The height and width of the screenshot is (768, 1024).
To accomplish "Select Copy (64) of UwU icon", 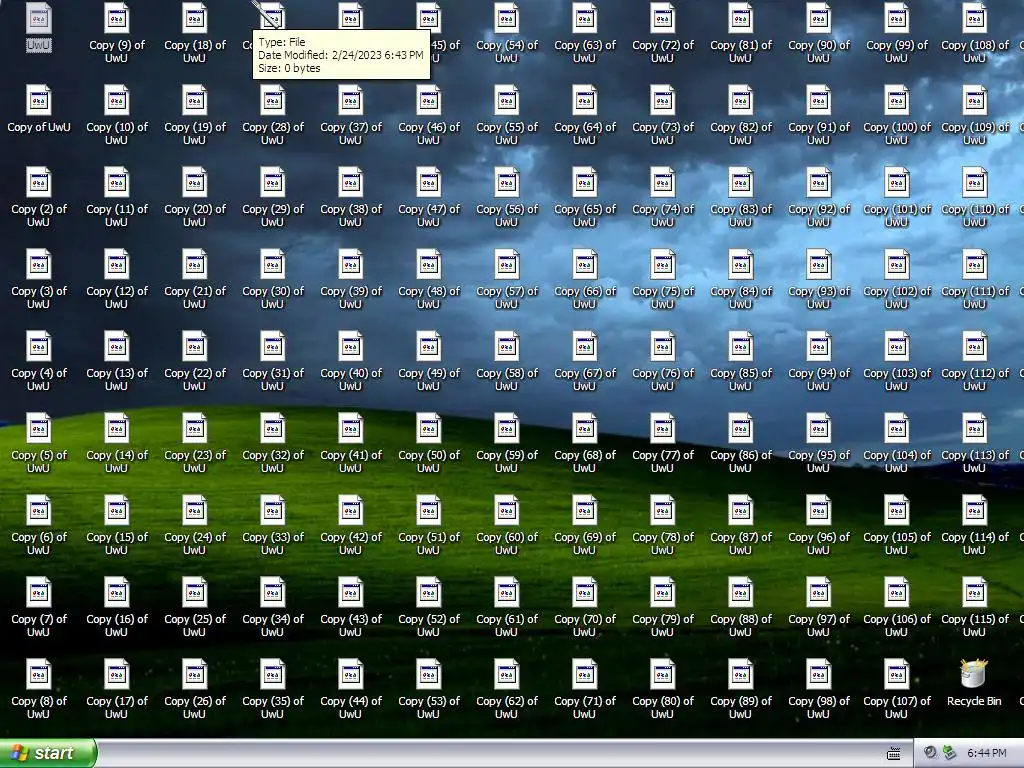I will pos(584,101).
